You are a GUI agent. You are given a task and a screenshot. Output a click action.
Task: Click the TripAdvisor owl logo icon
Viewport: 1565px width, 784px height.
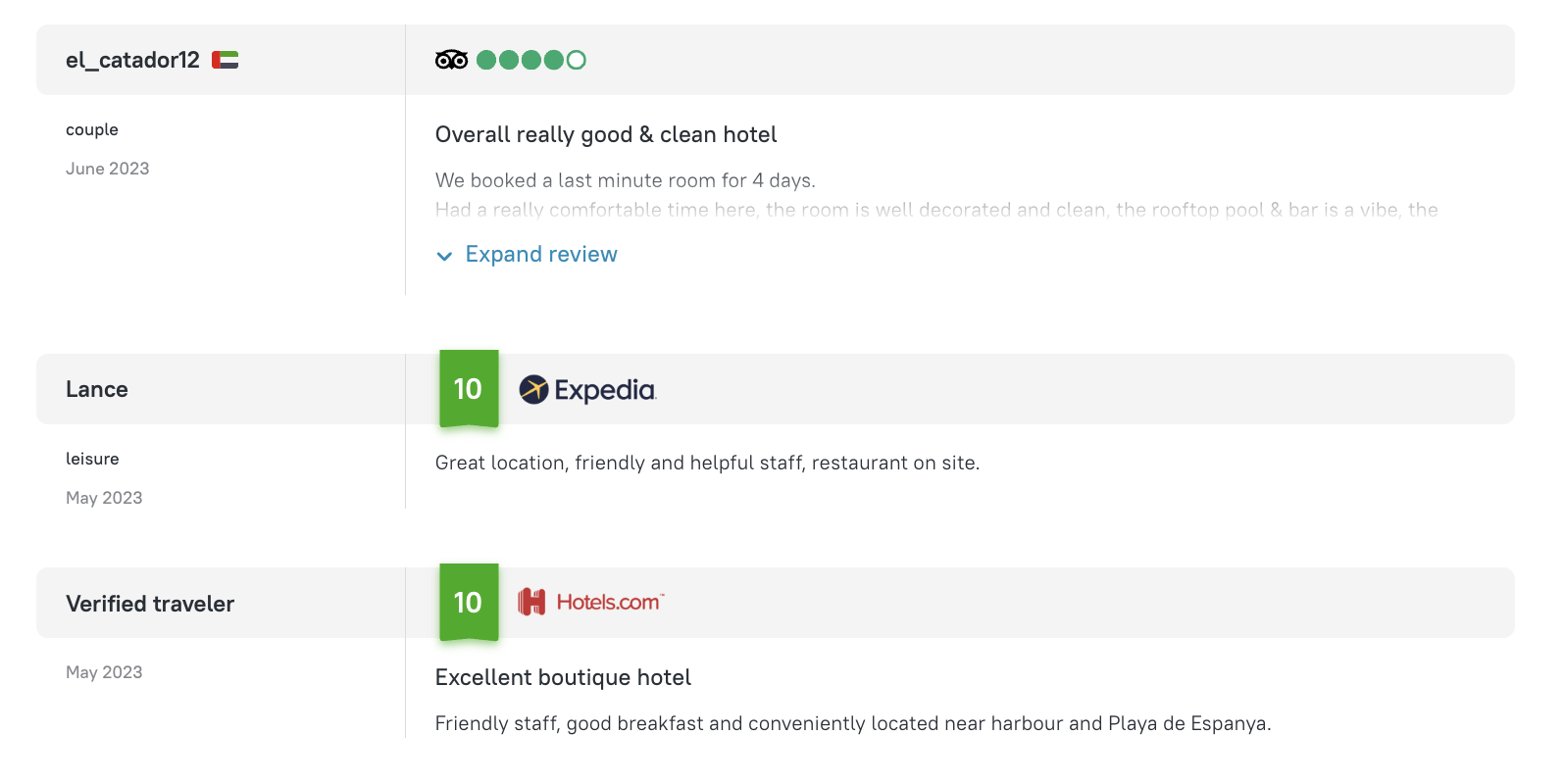(451, 60)
